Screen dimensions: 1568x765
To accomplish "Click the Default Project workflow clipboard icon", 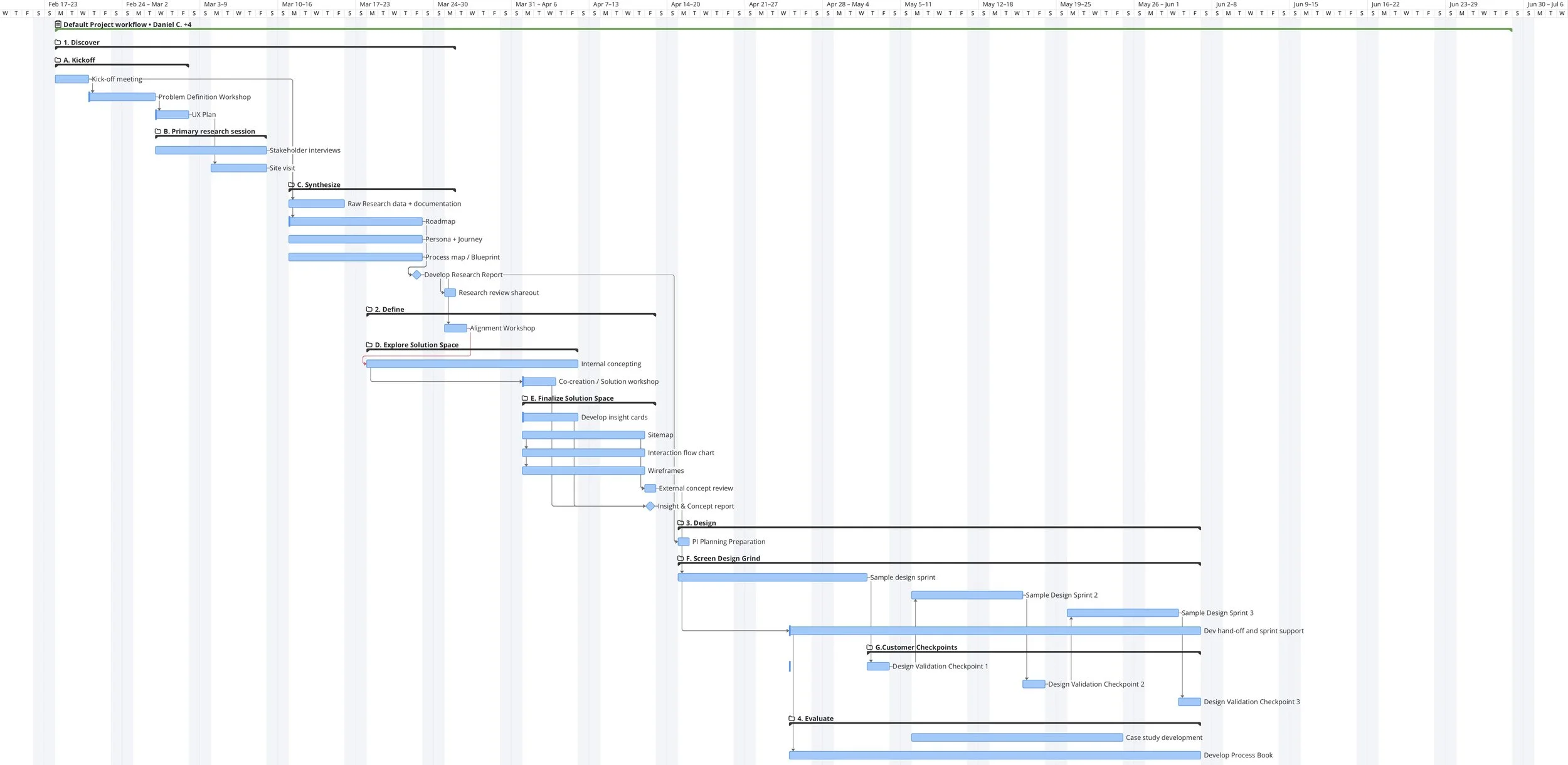I will tap(58, 24).
